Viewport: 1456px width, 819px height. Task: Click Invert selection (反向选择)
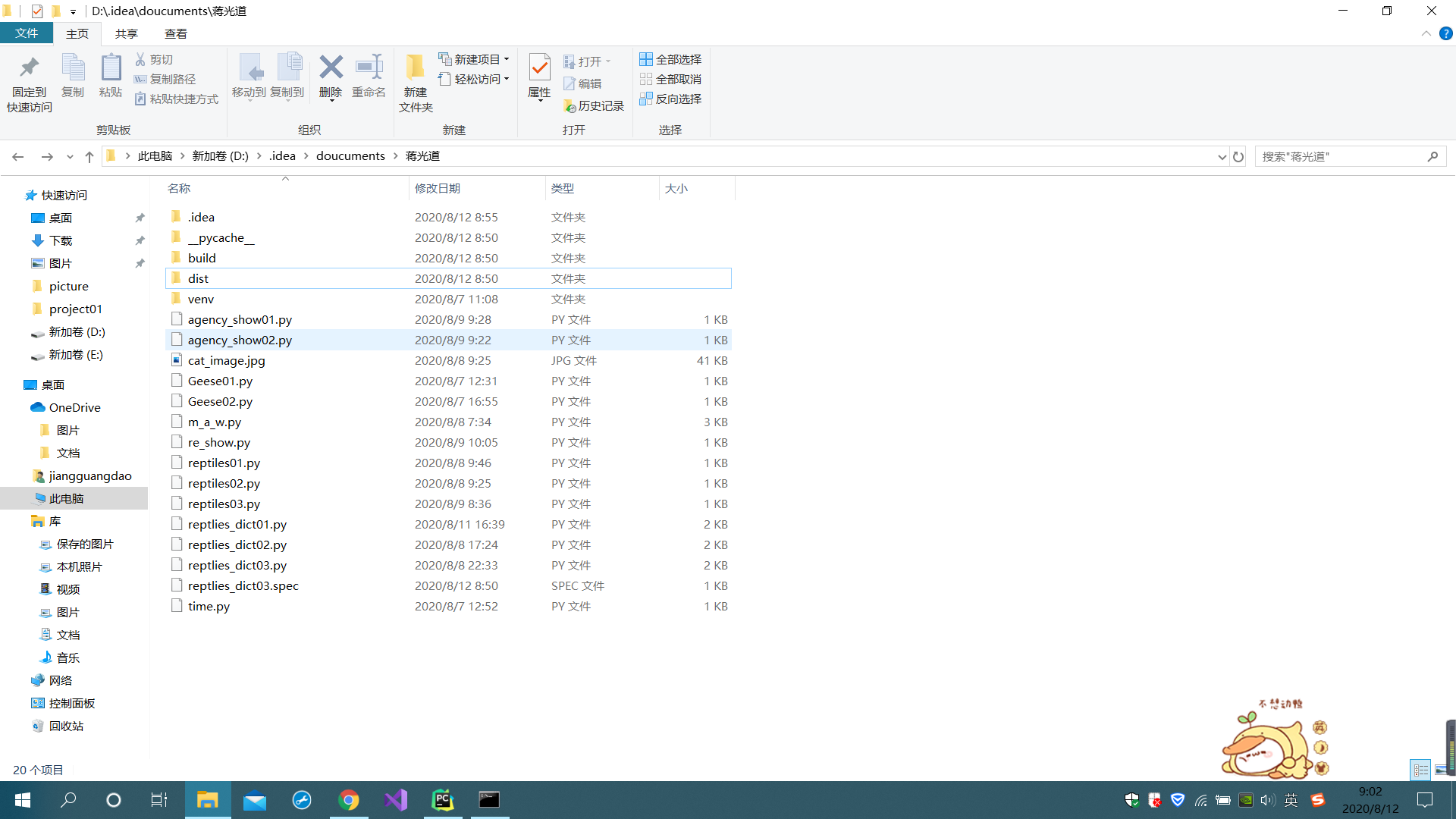click(670, 99)
